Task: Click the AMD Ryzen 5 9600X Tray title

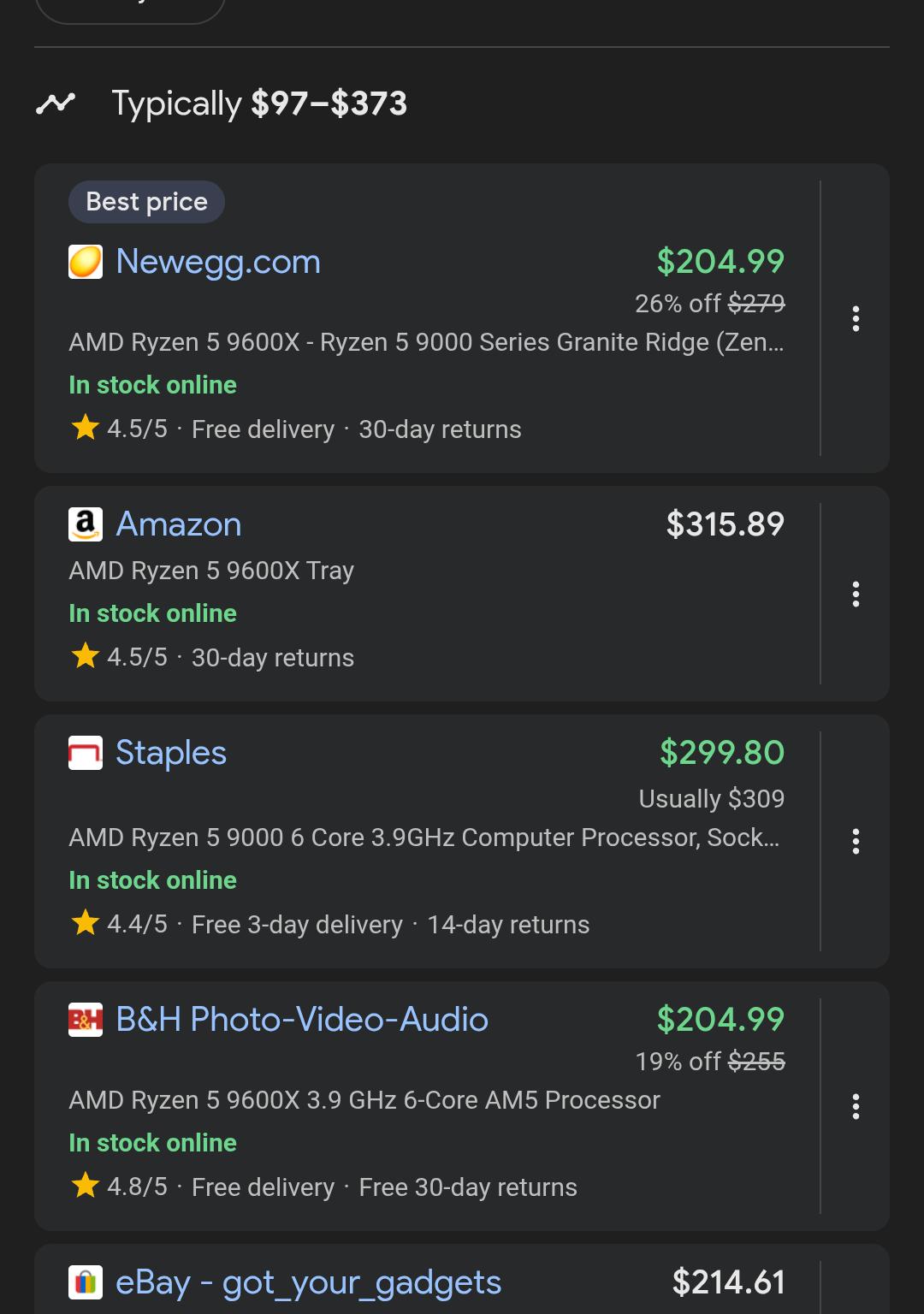Action: coord(211,571)
